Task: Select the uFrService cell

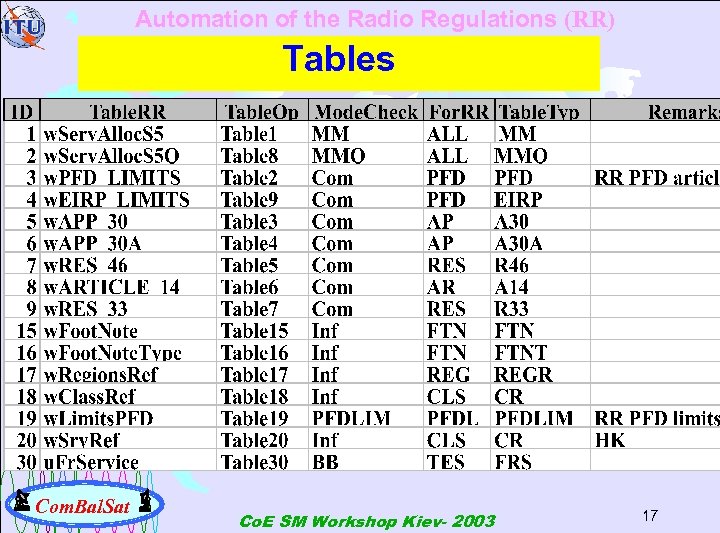Action: tap(128, 461)
